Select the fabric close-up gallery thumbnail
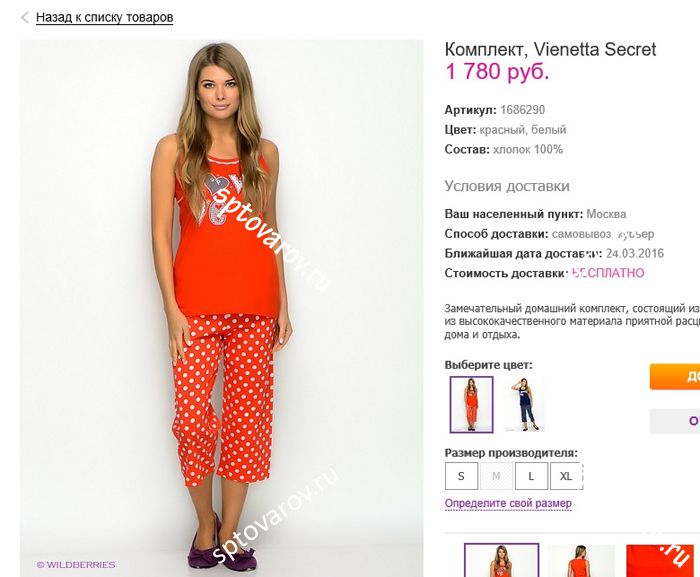700x577 pixels. point(659,560)
